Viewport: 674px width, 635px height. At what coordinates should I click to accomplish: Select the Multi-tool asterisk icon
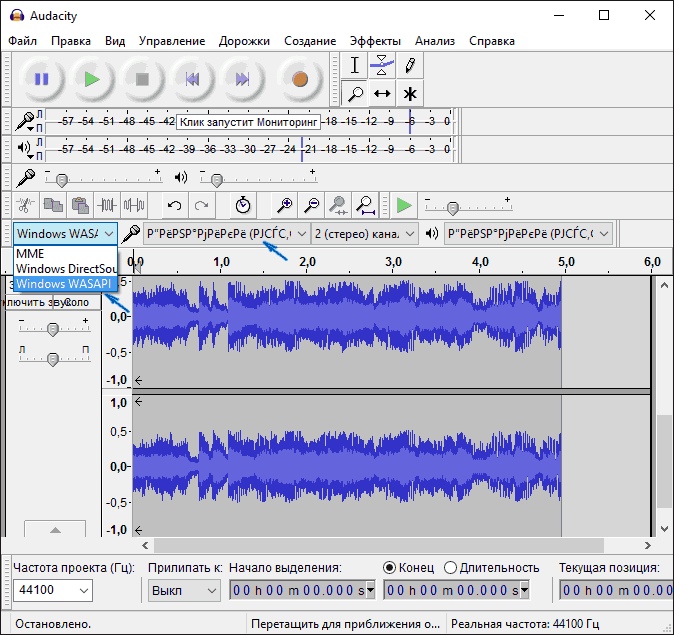coord(410,94)
